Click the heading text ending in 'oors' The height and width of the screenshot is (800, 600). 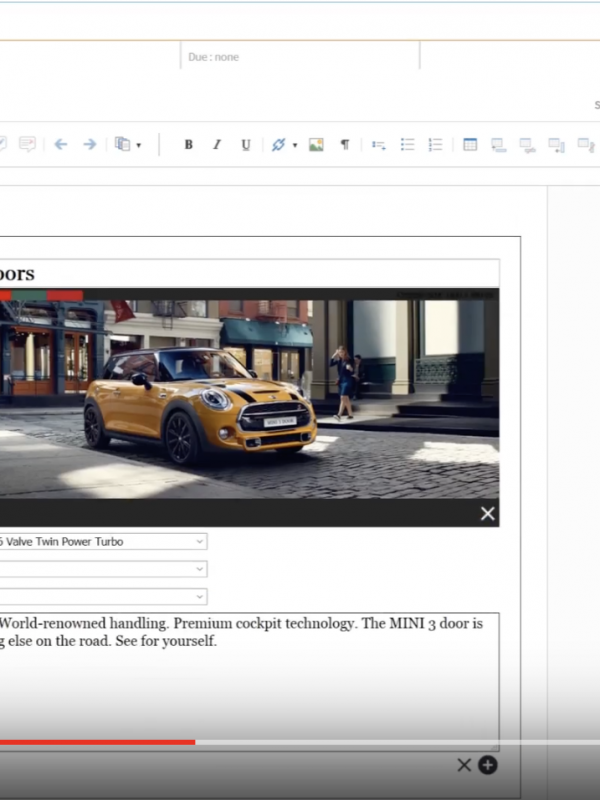coord(17,274)
